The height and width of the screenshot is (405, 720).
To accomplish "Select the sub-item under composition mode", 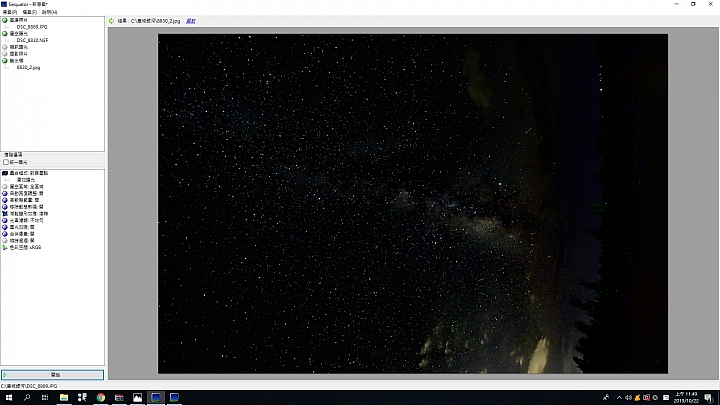I will pyautogui.click(x=26, y=180).
